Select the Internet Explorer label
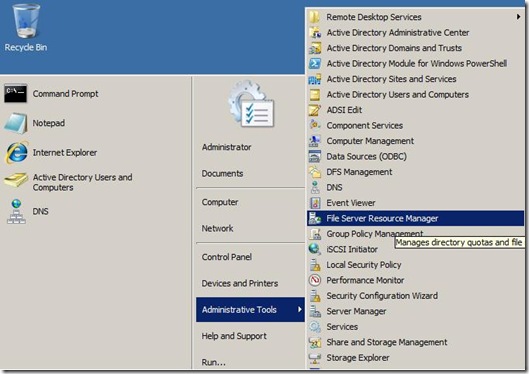Viewport: 529px width, 374px height. point(65,153)
